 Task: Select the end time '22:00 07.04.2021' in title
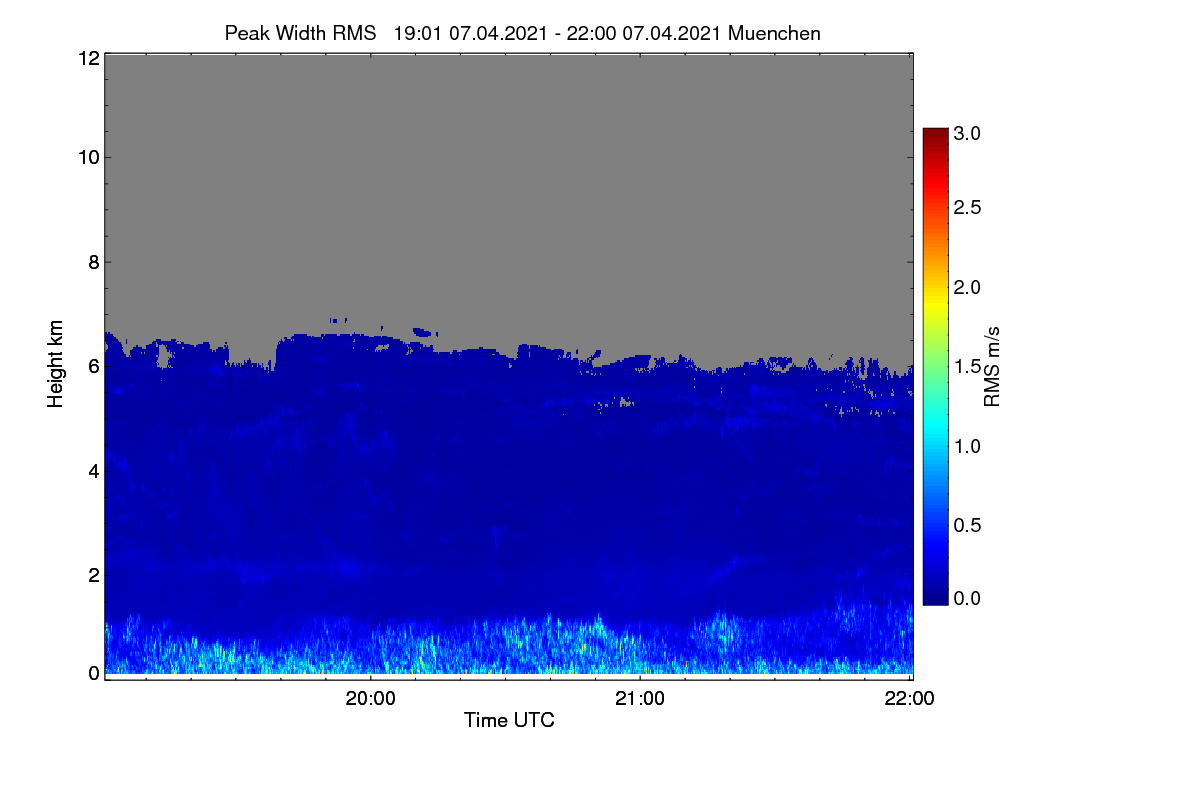644,33
